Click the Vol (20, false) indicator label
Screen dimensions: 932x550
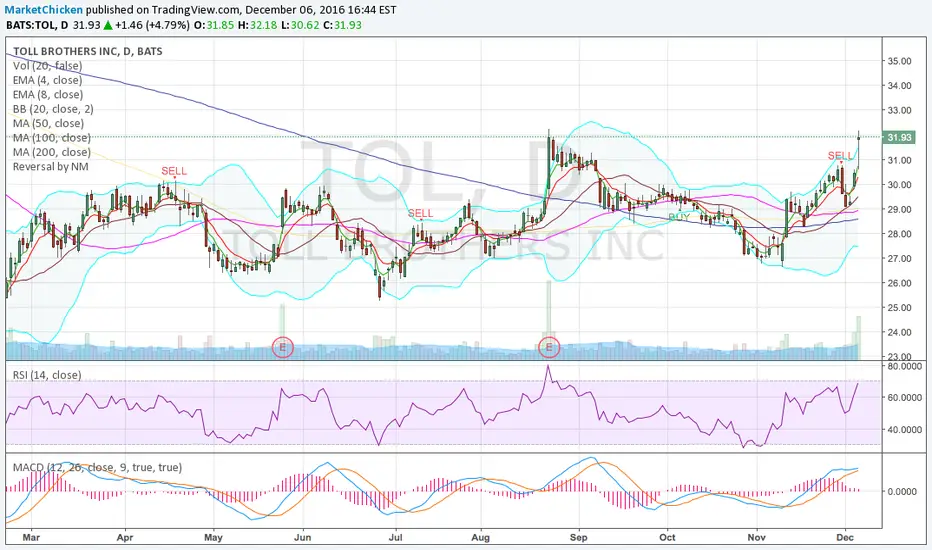(x=48, y=66)
